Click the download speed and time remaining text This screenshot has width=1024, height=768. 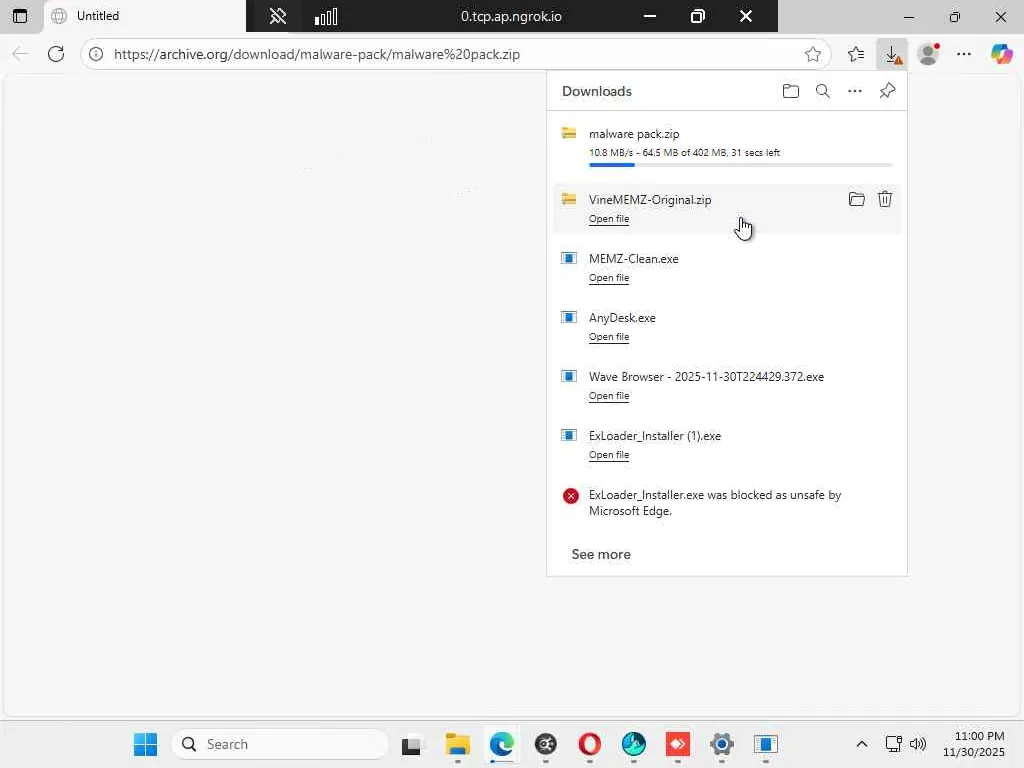click(684, 152)
